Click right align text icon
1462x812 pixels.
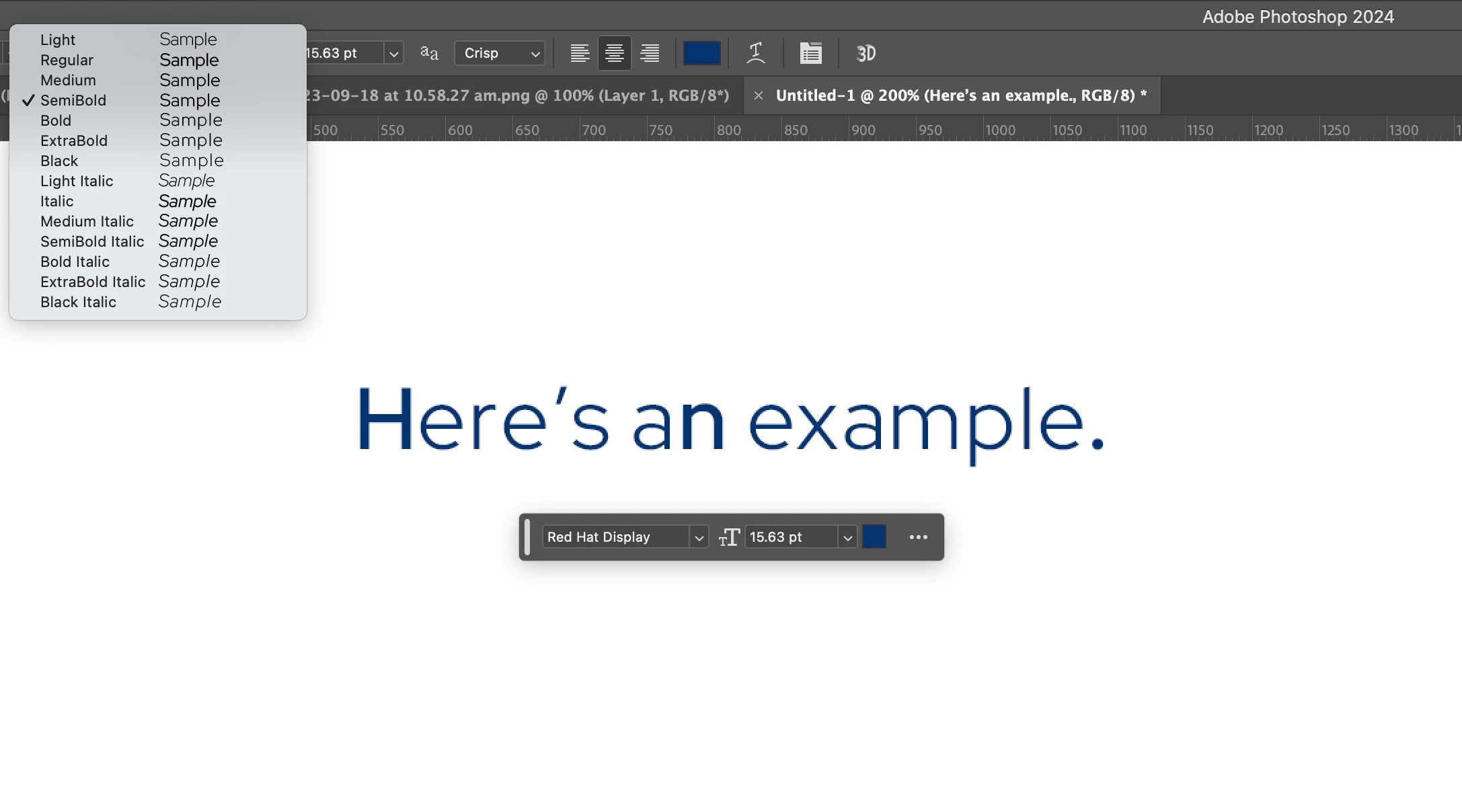(650, 53)
